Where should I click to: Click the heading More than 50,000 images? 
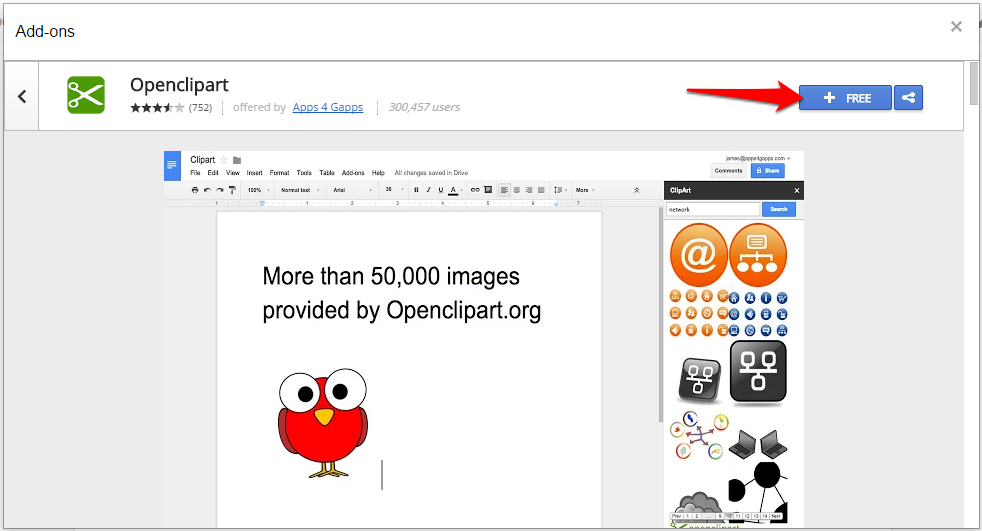click(x=391, y=276)
